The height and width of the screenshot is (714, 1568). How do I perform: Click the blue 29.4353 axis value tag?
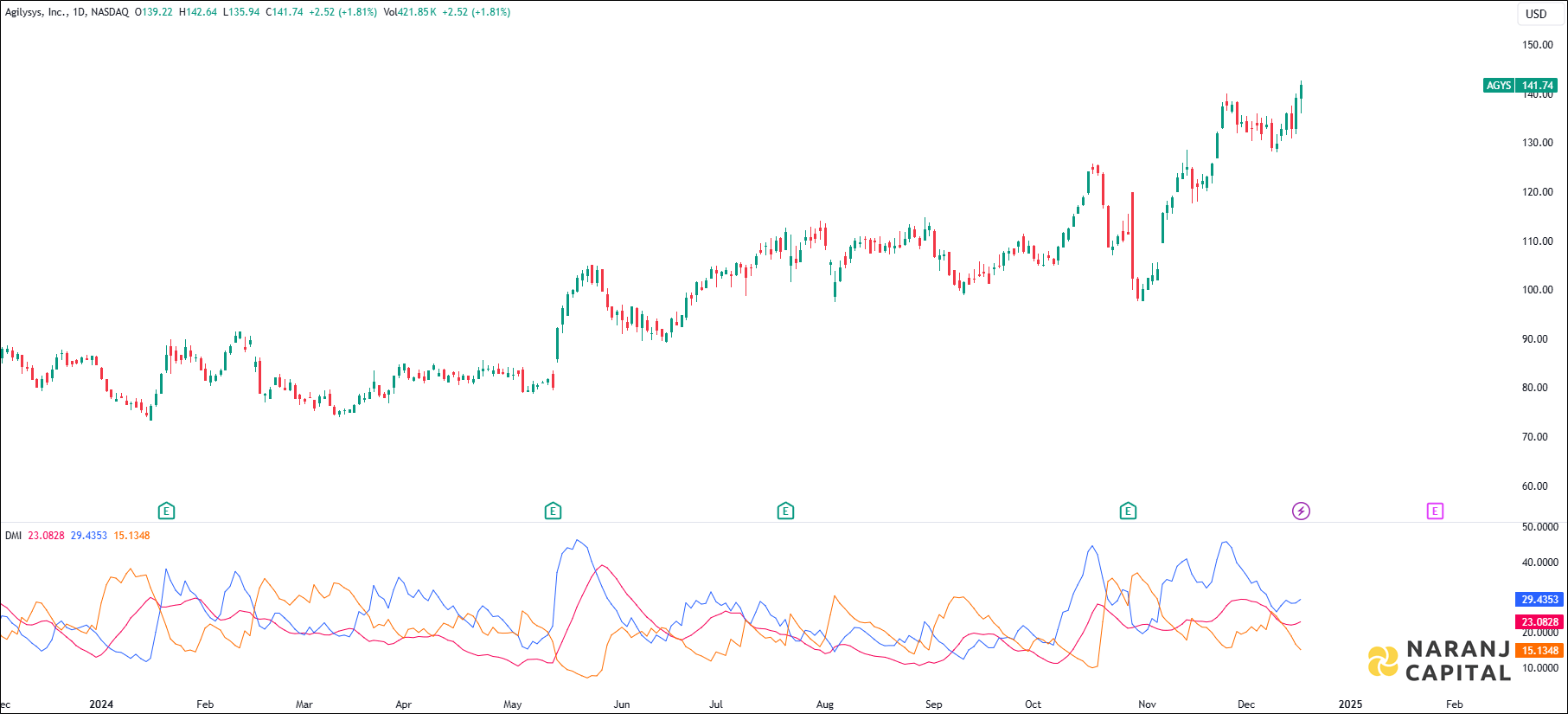tap(1539, 599)
